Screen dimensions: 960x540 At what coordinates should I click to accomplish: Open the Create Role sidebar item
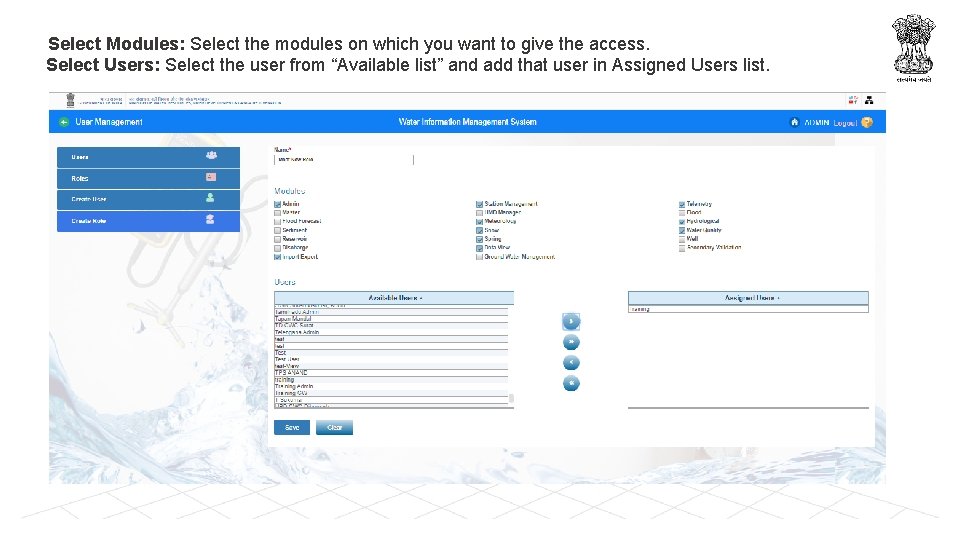pyautogui.click(x=148, y=221)
